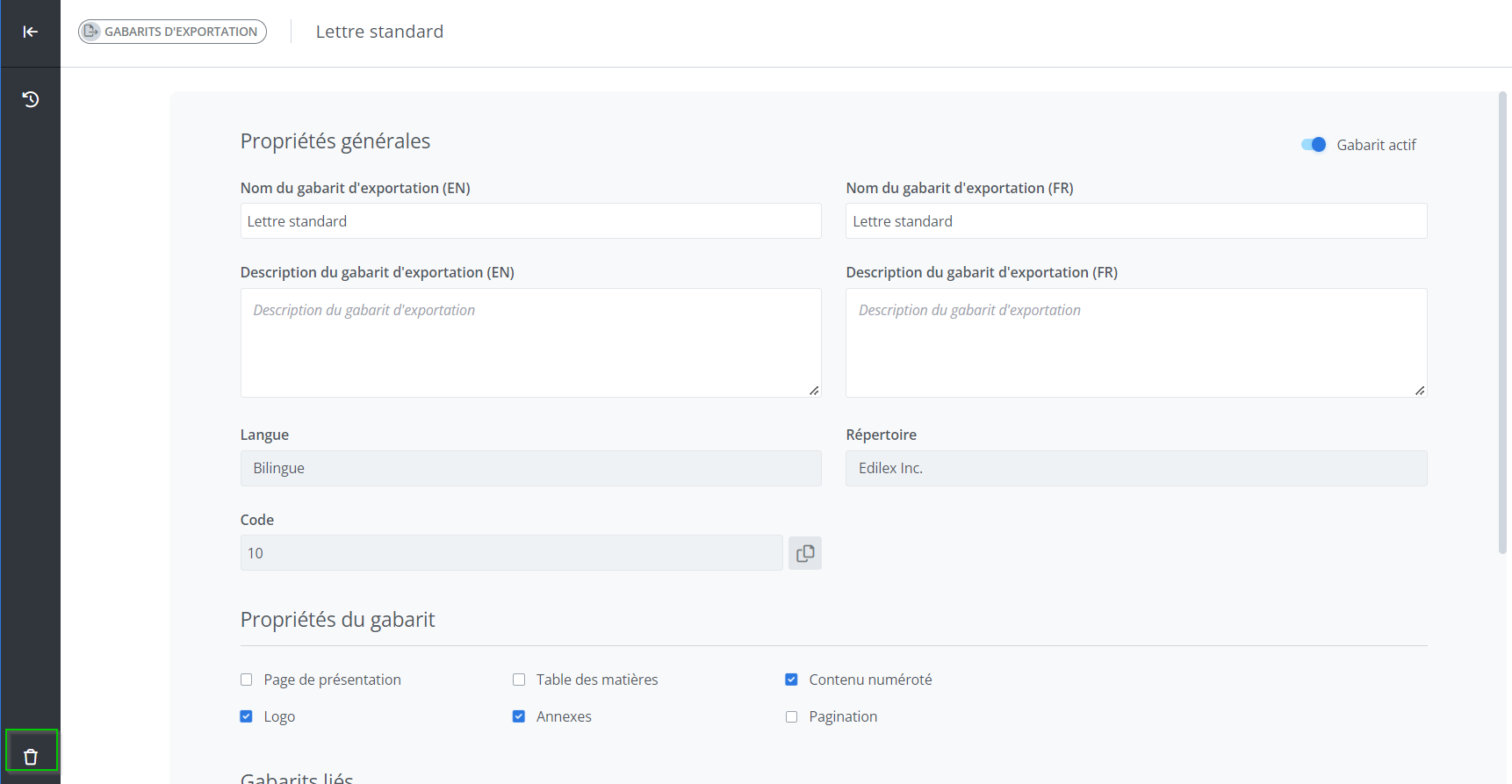
Task: Disable the Logo checkbox
Action: pyautogui.click(x=247, y=716)
